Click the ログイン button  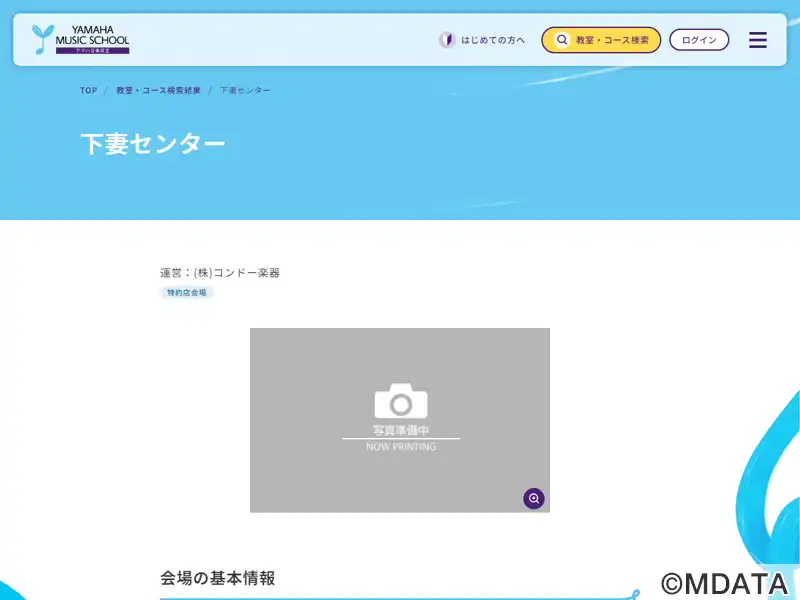coord(699,40)
